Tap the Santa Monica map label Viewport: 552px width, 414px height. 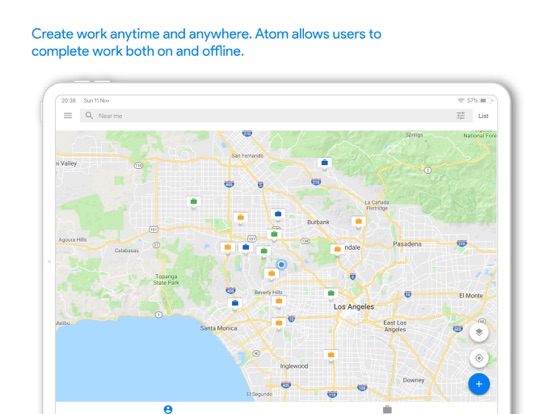[219, 328]
